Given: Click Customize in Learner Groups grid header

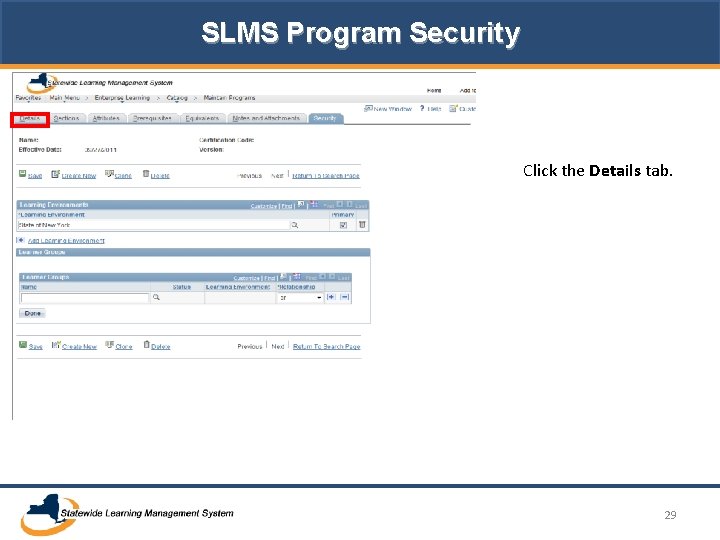Looking at the screenshot, I should click(247, 278).
